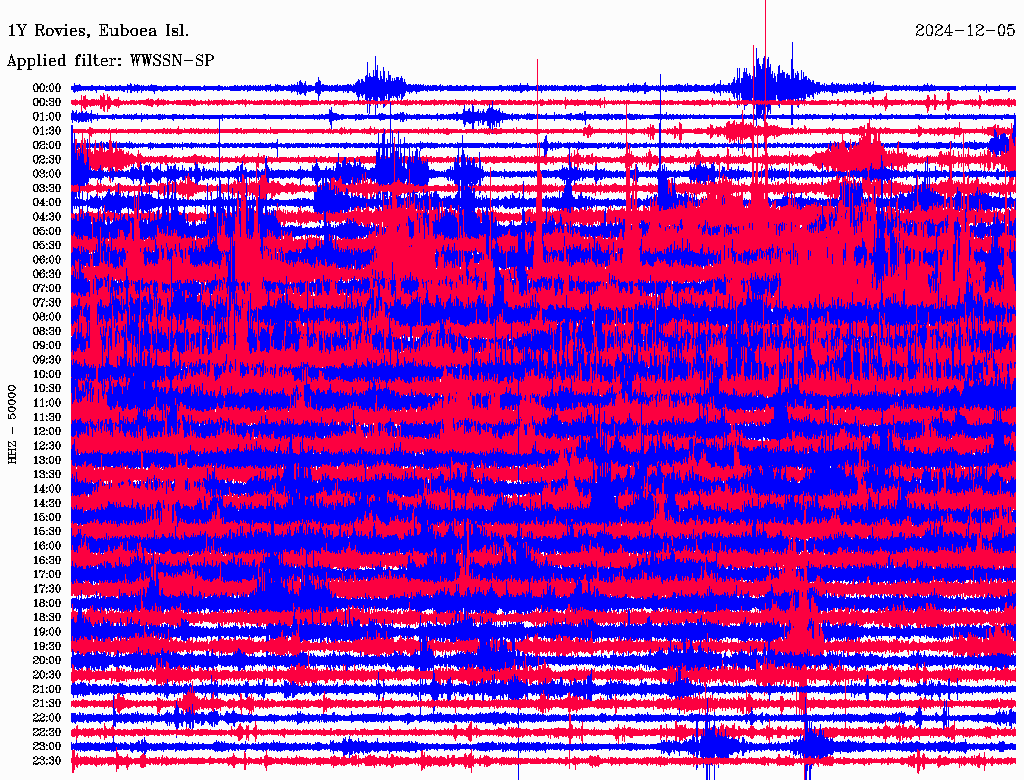1024x780 pixels.
Task: Select the 21:00 time label
Action: click(47, 689)
